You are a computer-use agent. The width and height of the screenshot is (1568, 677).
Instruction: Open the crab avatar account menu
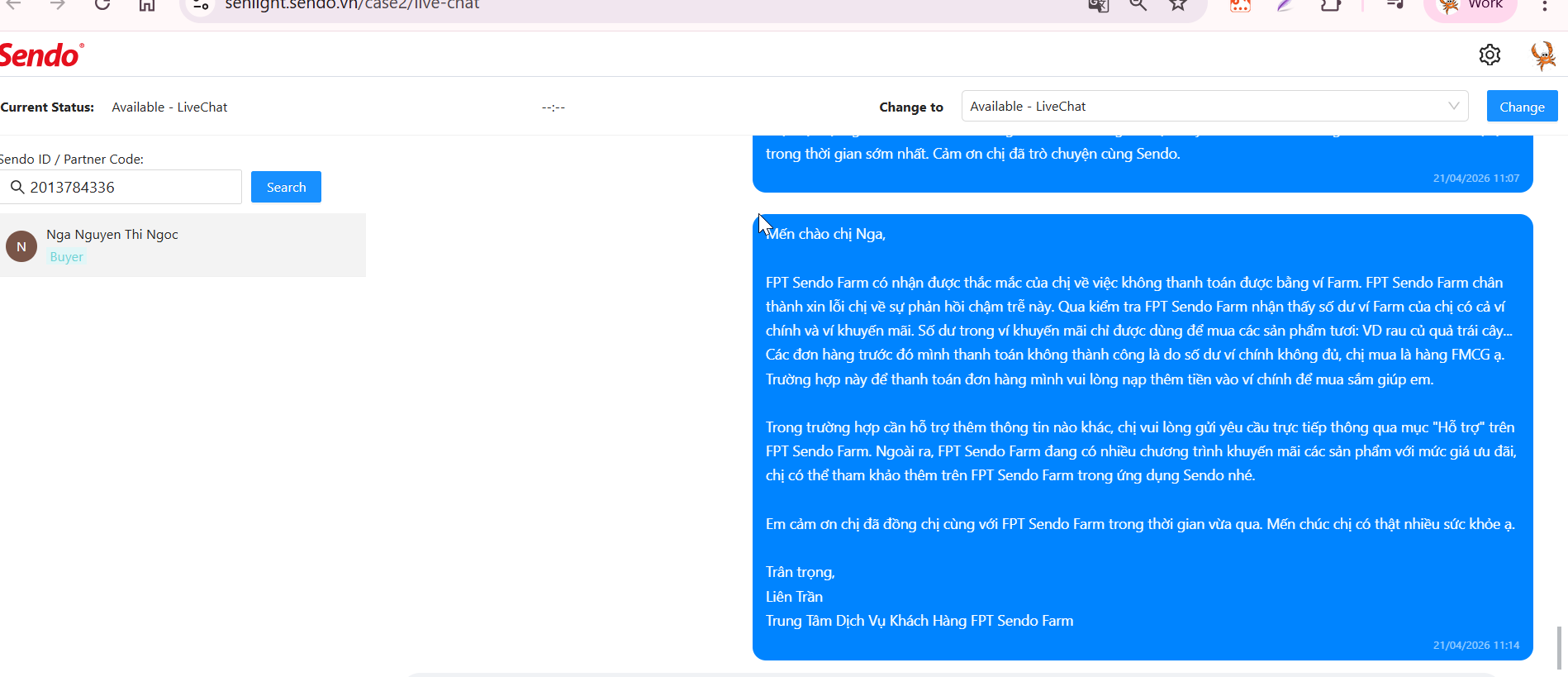tap(1542, 55)
